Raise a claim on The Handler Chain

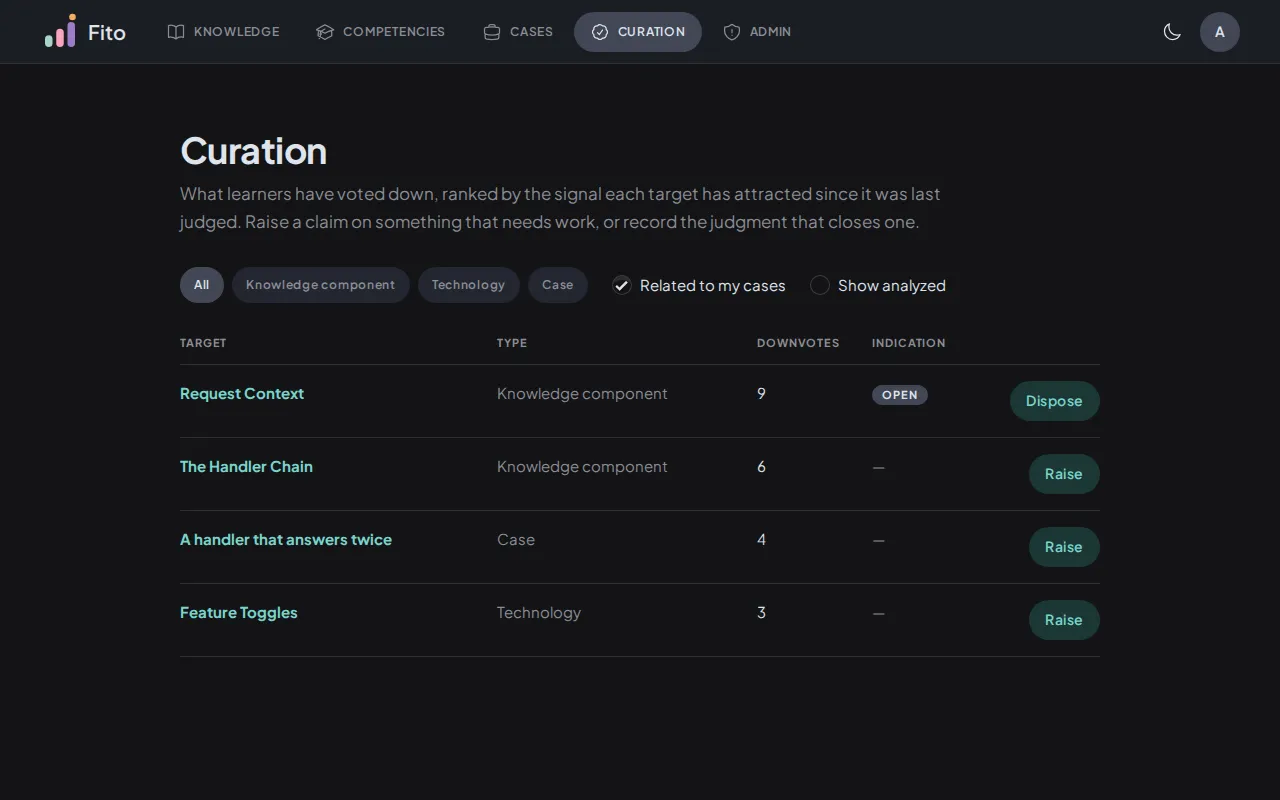(x=1064, y=474)
